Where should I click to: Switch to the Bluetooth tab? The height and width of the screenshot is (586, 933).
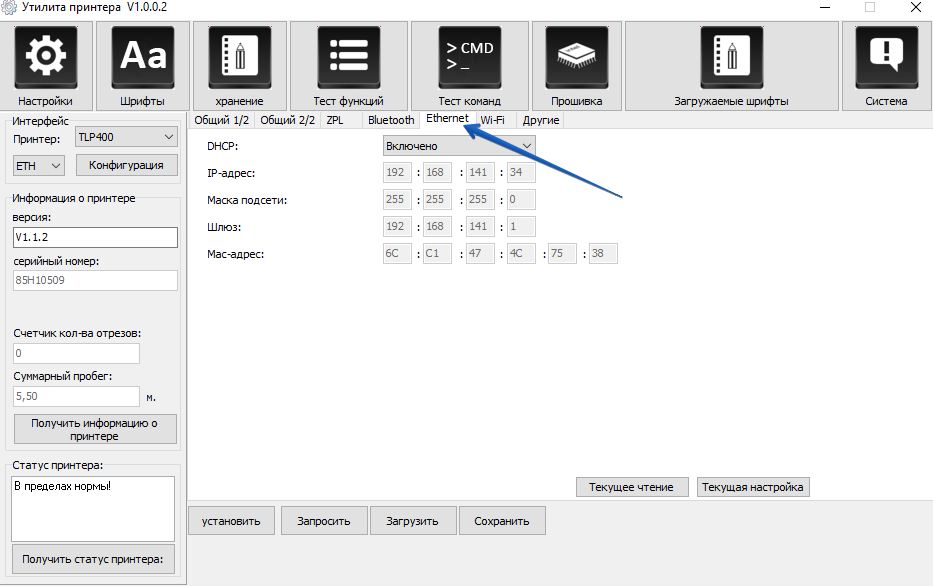point(390,120)
